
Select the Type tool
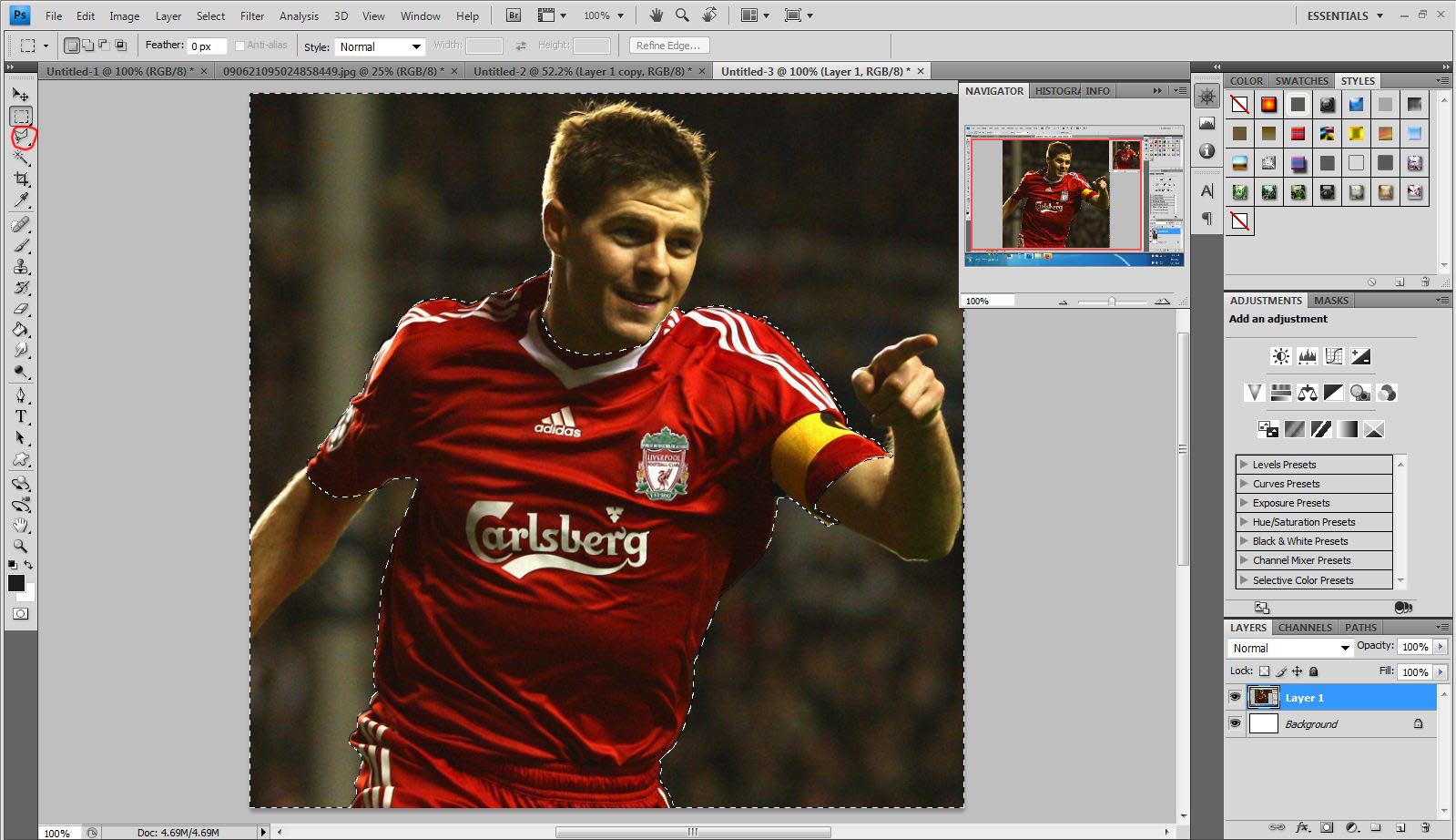(x=21, y=416)
